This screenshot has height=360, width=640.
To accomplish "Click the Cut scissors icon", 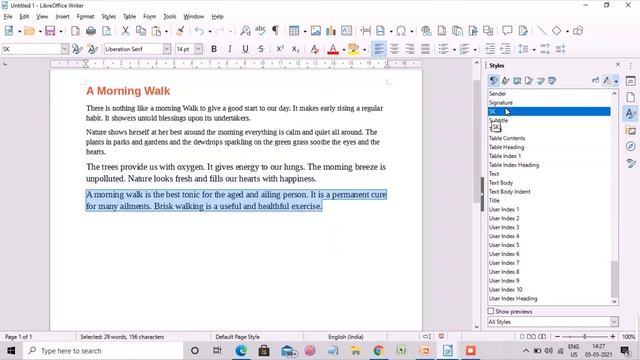I will pos(125,31).
